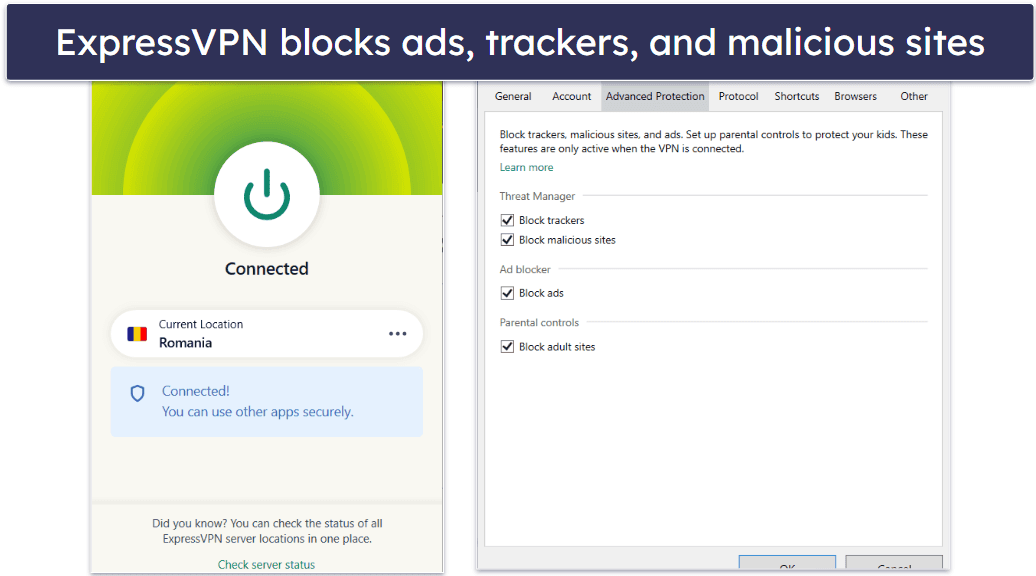Open the Other tab
The height and width of the screenshot is (576, 1036).
[x=914, y=96]
